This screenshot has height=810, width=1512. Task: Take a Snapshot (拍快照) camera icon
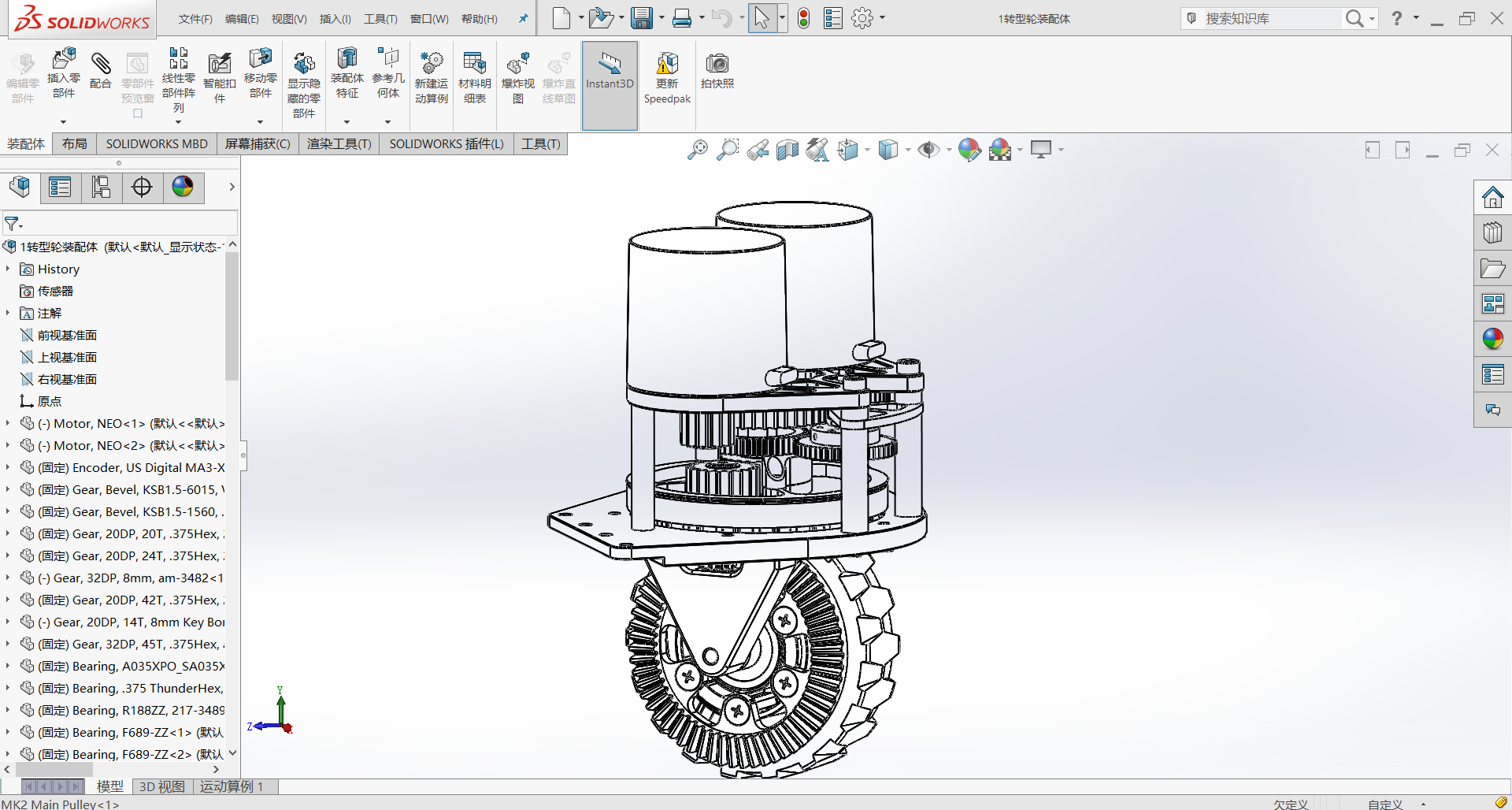[x=717, y=63]
